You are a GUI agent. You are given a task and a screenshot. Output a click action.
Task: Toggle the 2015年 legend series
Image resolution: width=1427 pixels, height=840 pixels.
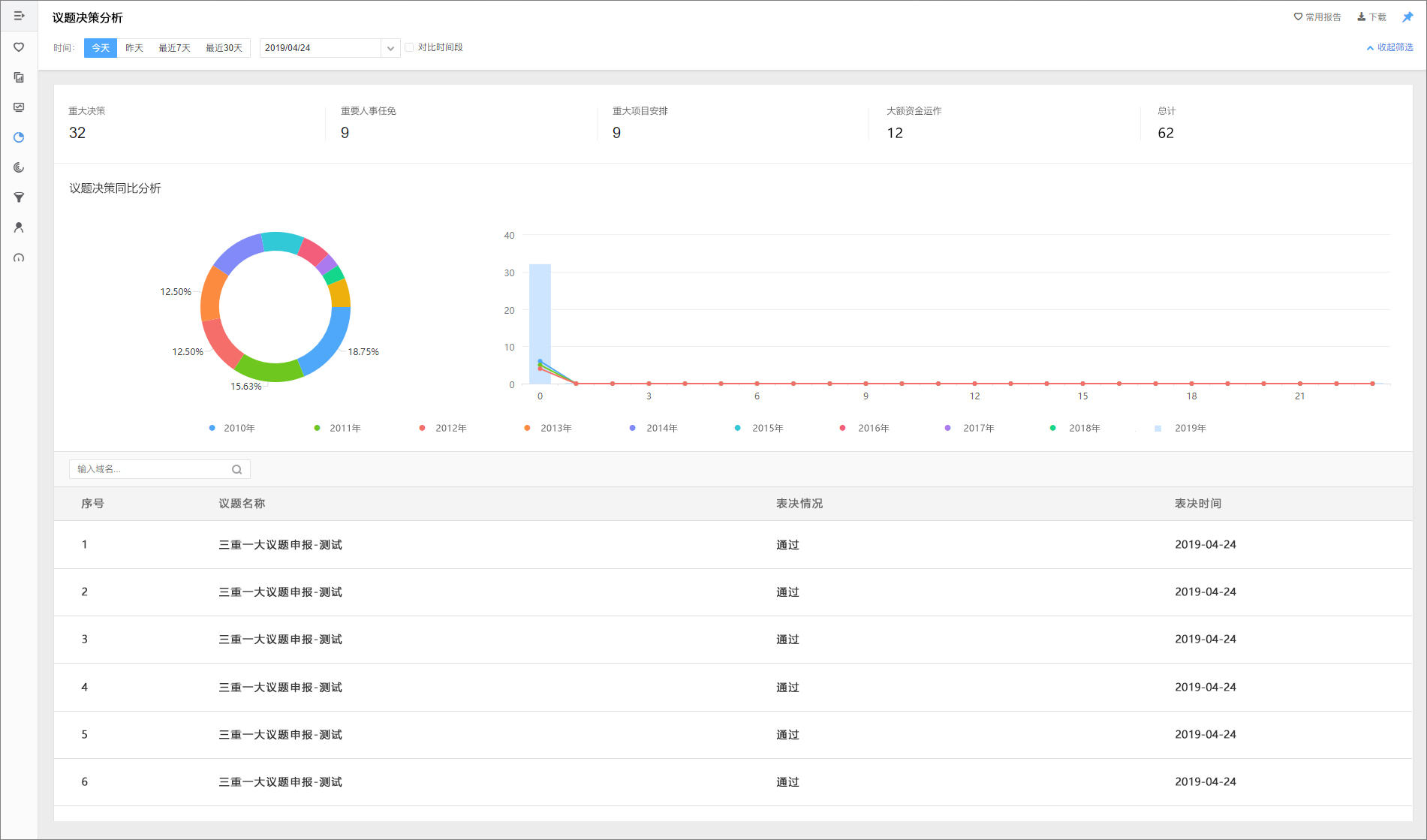tap(759, 428)
